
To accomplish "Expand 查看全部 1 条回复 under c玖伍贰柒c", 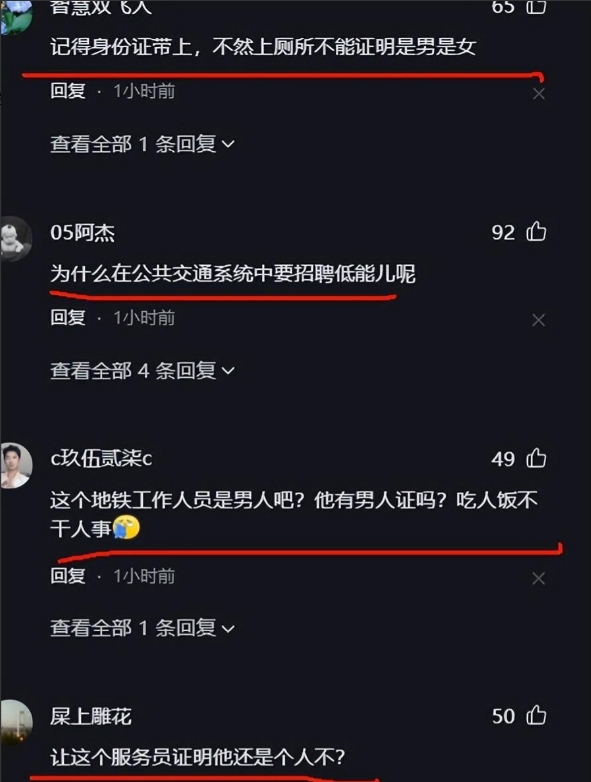I will click(142, 628).
